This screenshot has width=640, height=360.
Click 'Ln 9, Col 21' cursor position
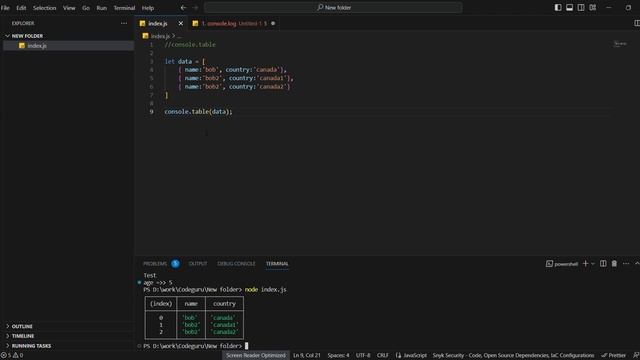pyautogui.click(x=307, y=356)
